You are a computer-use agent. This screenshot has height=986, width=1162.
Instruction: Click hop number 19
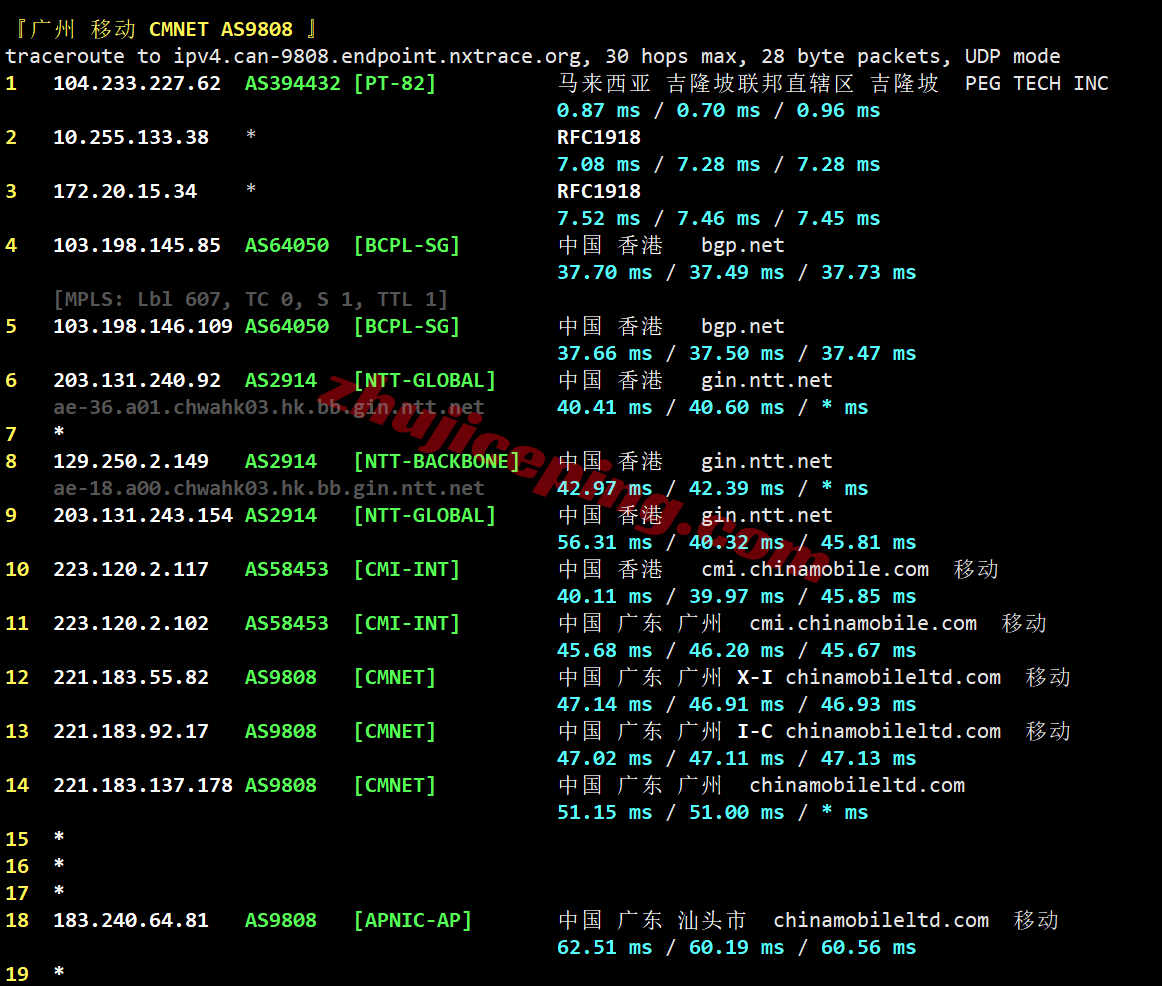[x=17, y=974]
